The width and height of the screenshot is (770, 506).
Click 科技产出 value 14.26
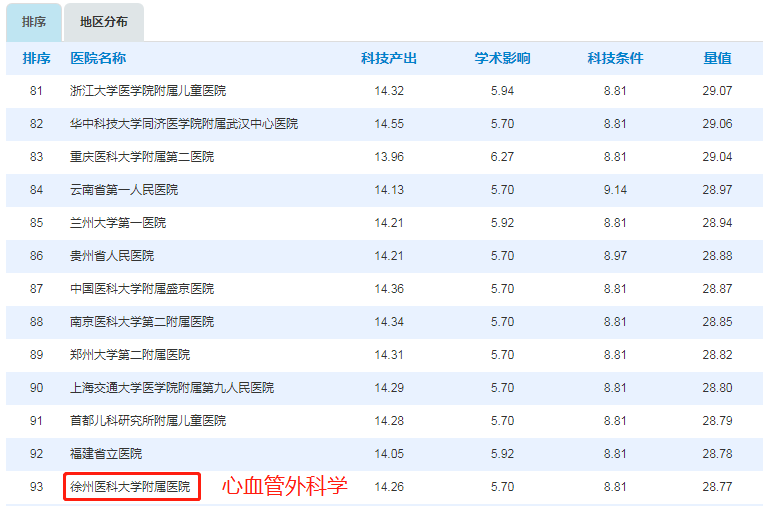(x=389, y=487)
